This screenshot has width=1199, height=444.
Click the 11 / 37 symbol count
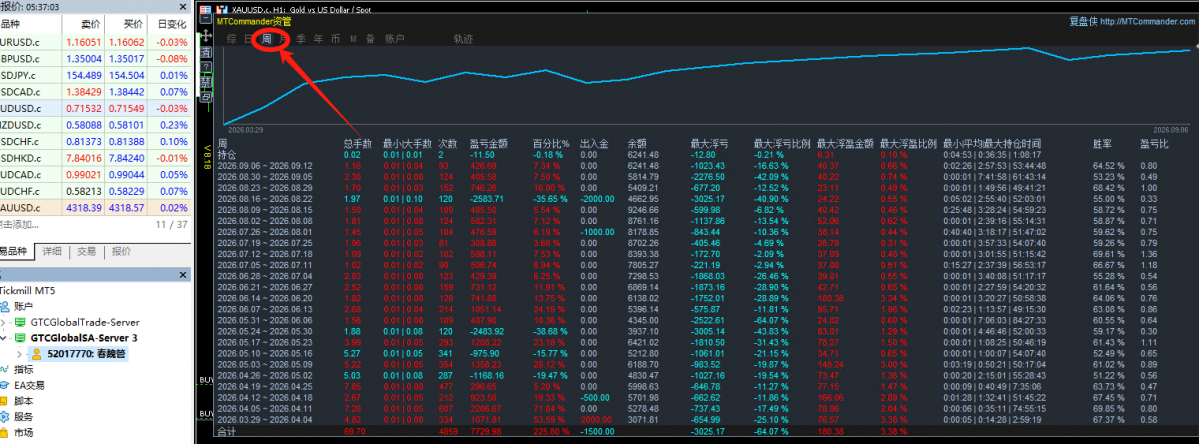click(171, 225)
